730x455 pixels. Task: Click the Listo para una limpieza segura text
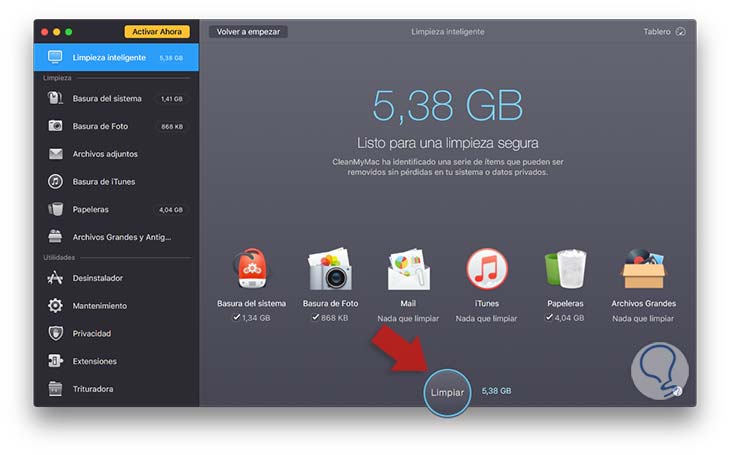coord(447,143)
